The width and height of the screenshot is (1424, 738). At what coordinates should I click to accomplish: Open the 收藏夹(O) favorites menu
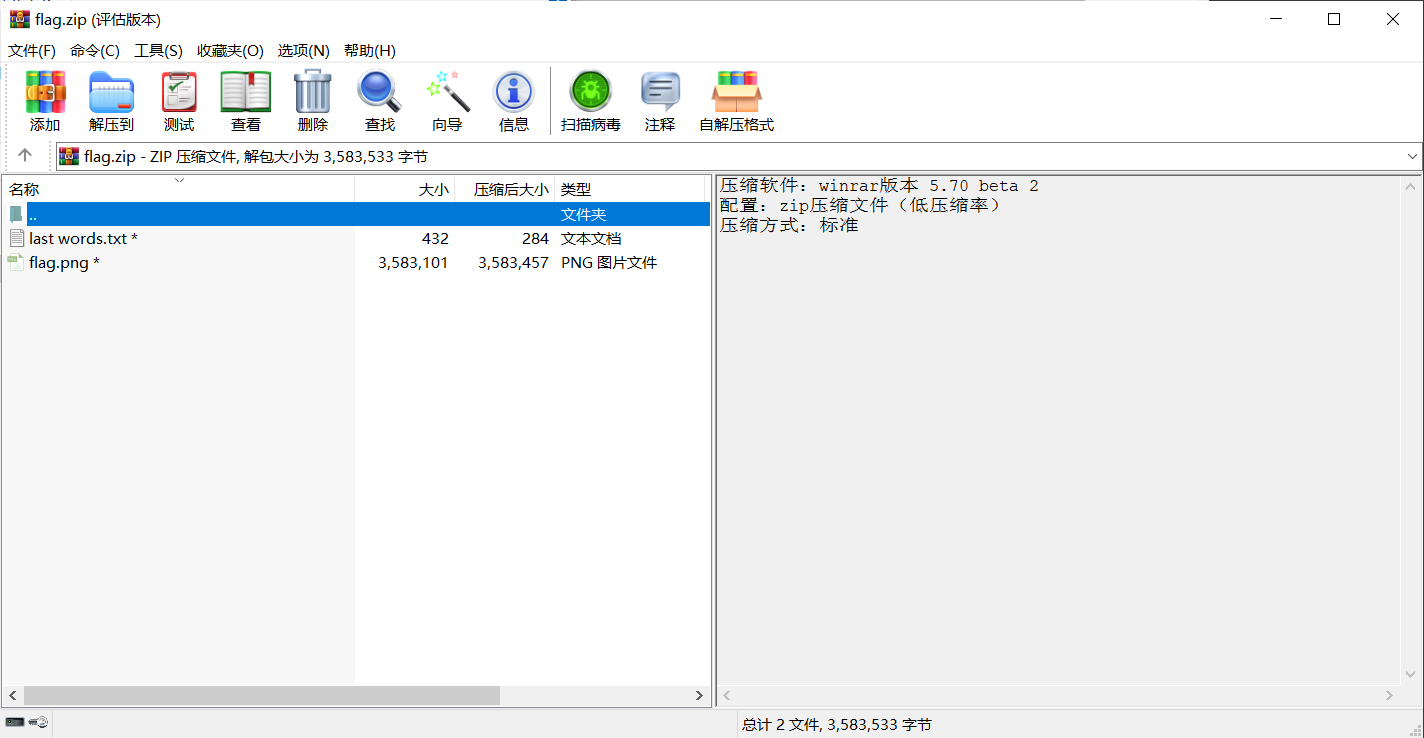pos(230,51)
